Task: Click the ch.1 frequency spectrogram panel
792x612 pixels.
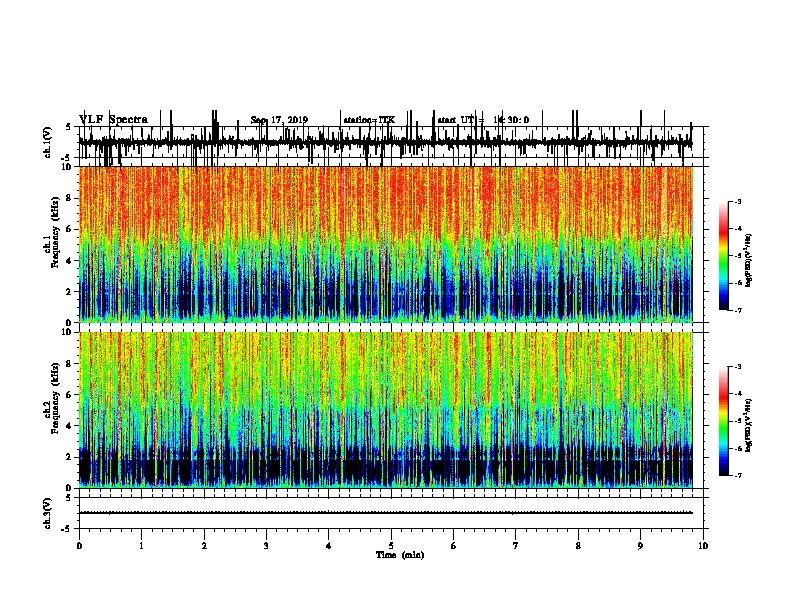Action: coord(386,244)
